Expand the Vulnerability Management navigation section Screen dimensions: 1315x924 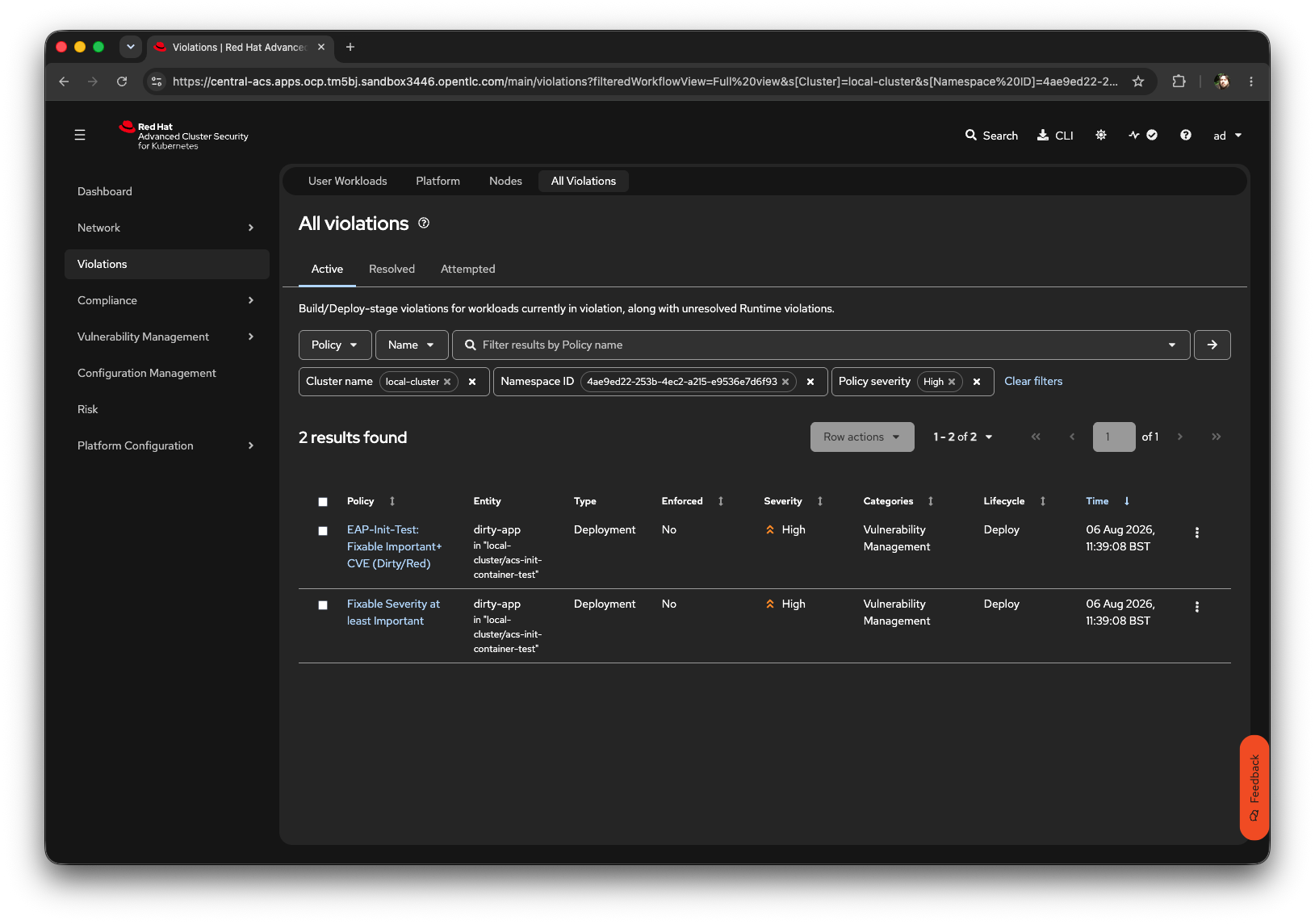166,337
